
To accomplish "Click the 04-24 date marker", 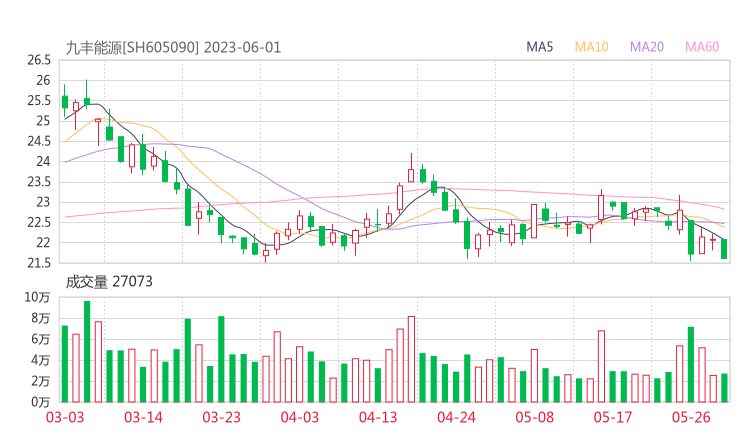I will [x=456, y=417].
